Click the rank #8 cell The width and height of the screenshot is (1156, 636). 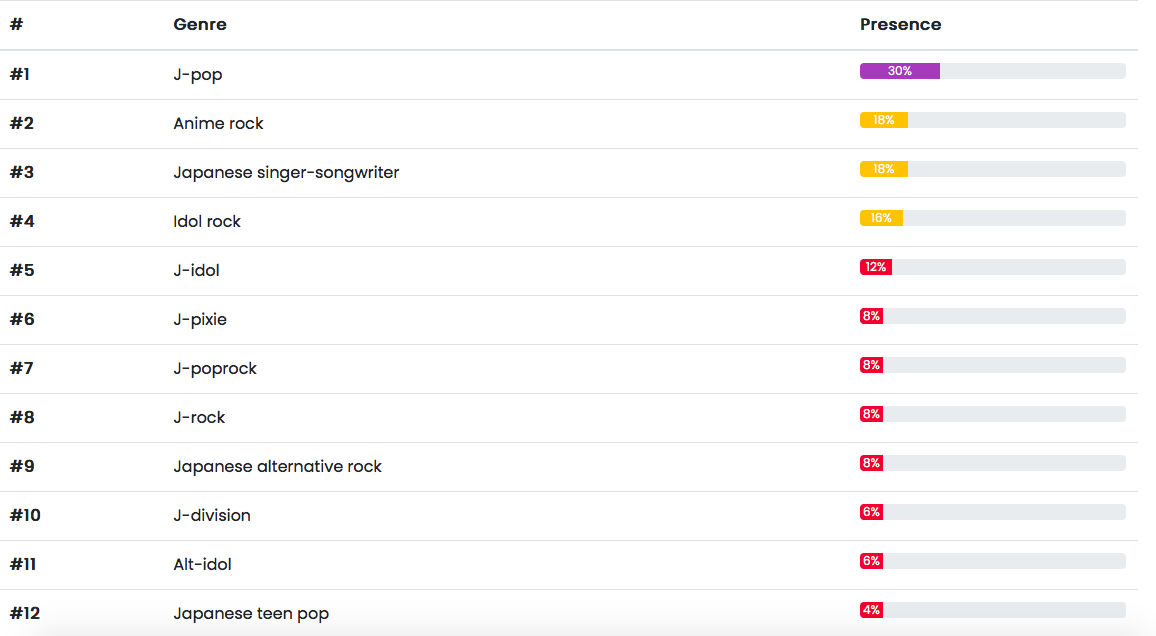coord(22,417)
